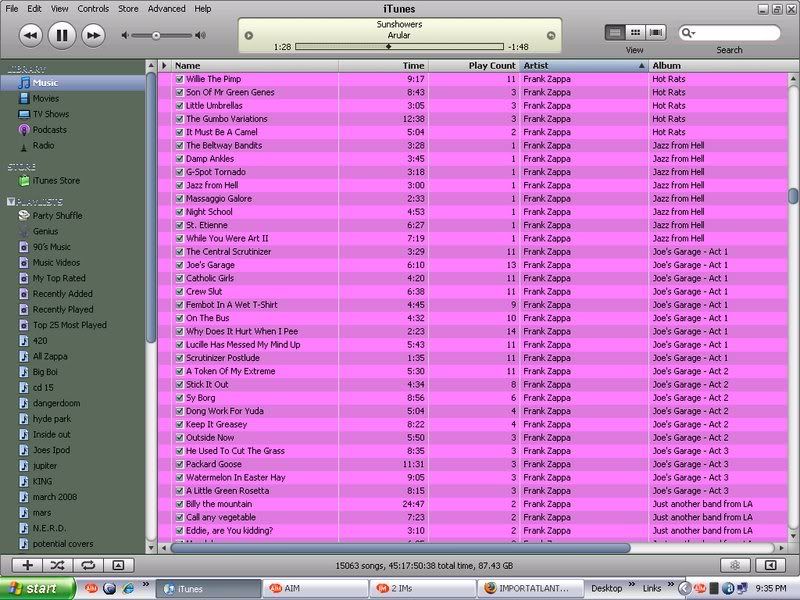This screenshot has height=600, width=800.
Task: Click the max volume speaker icon
Action: [x=201, y=35]
